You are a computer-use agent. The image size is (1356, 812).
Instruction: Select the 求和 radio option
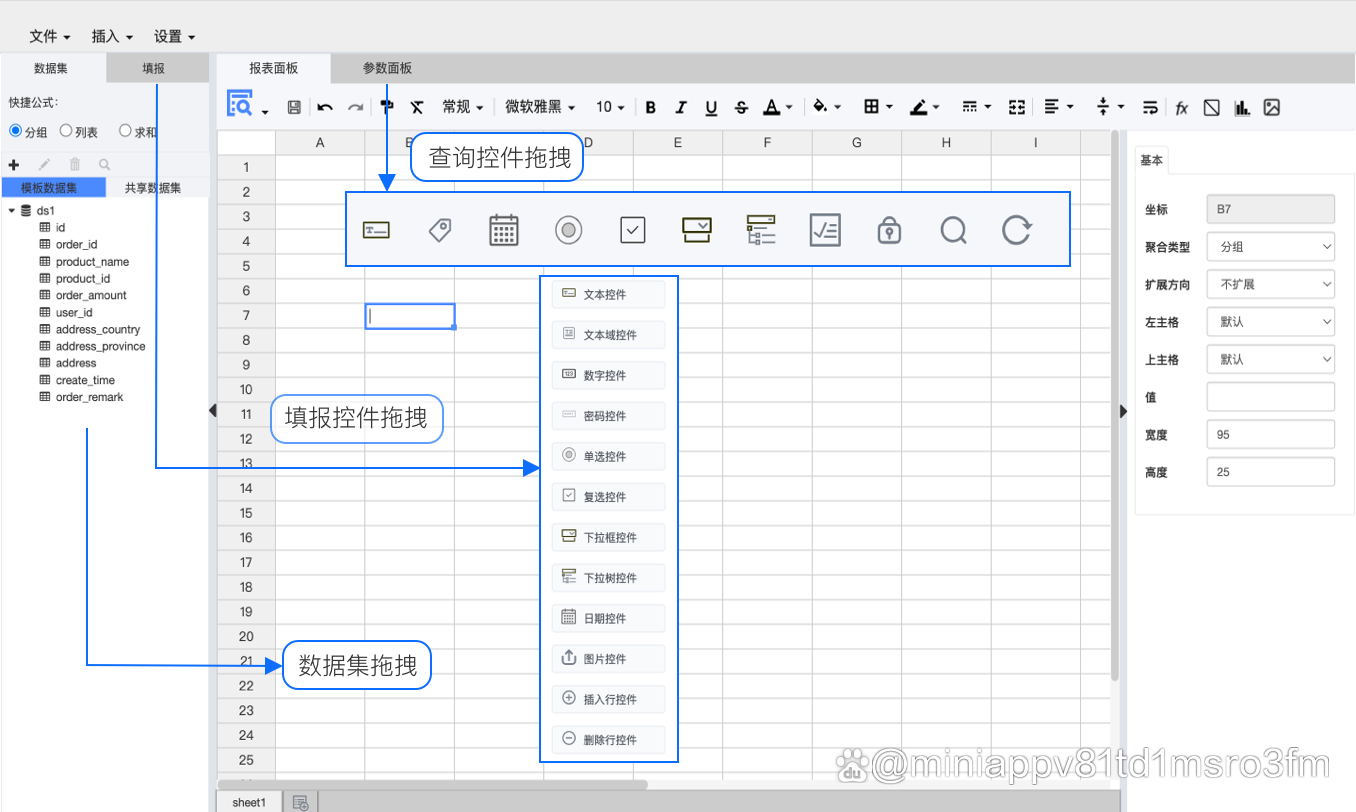click(x=125, y=131)
